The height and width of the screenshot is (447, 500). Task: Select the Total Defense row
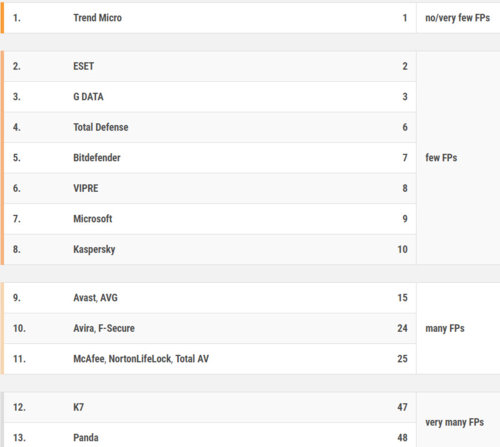tap(210, 127)
